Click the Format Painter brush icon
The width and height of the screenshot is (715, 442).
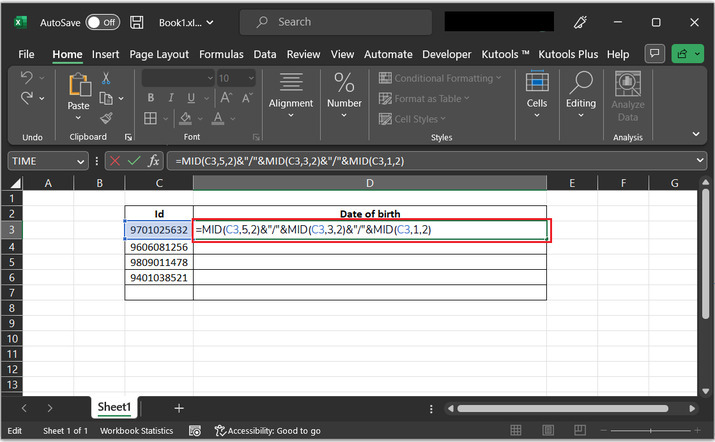106,118
